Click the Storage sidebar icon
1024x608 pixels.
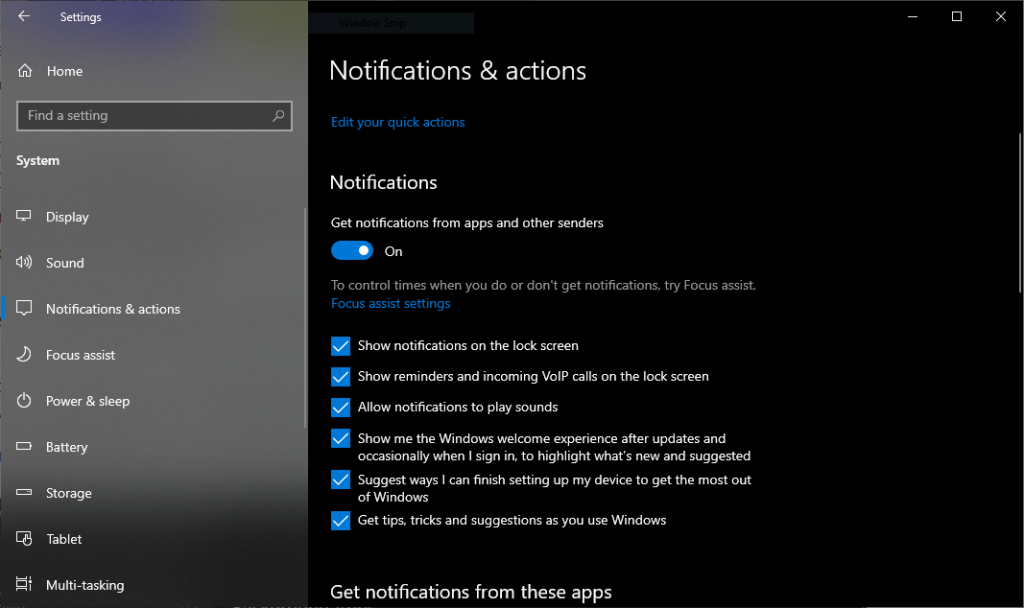24,492
